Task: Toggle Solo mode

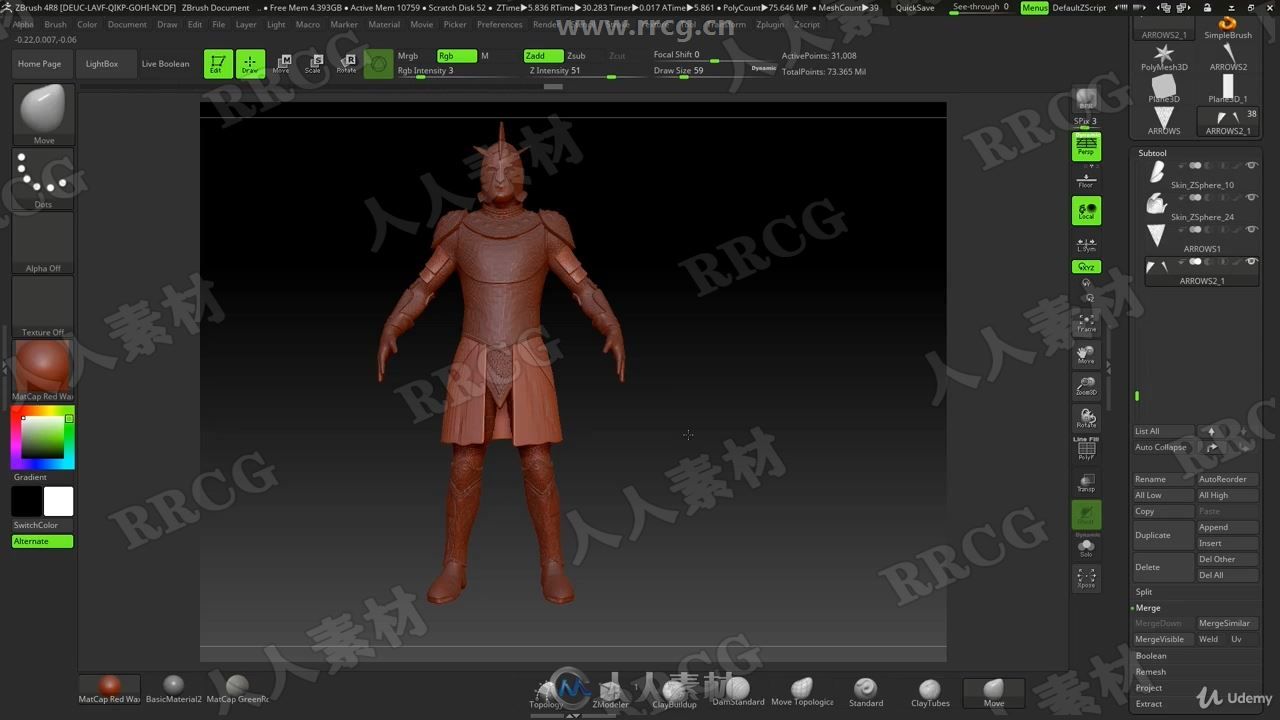Action: [1086, 546]
